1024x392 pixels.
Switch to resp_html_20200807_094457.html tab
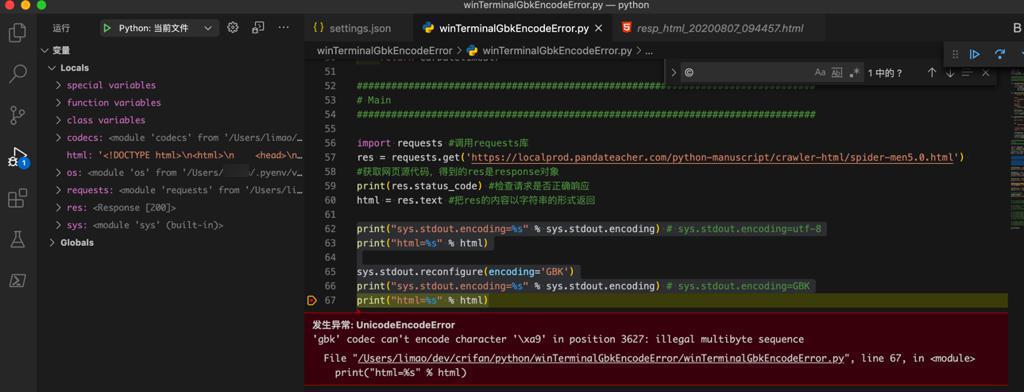point(718,28)
